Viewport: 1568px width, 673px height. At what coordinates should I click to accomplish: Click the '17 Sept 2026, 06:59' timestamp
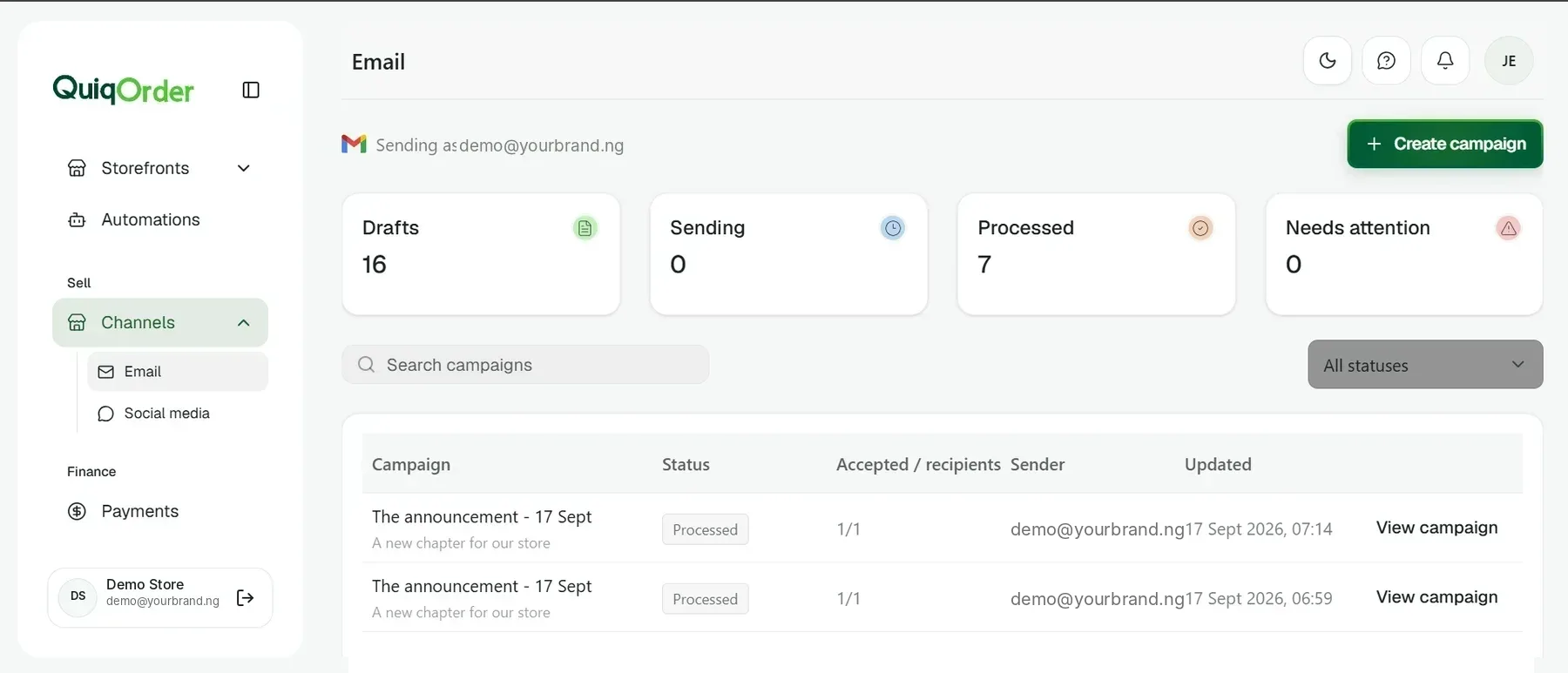pyautogui.click(x=1259, y=598)
